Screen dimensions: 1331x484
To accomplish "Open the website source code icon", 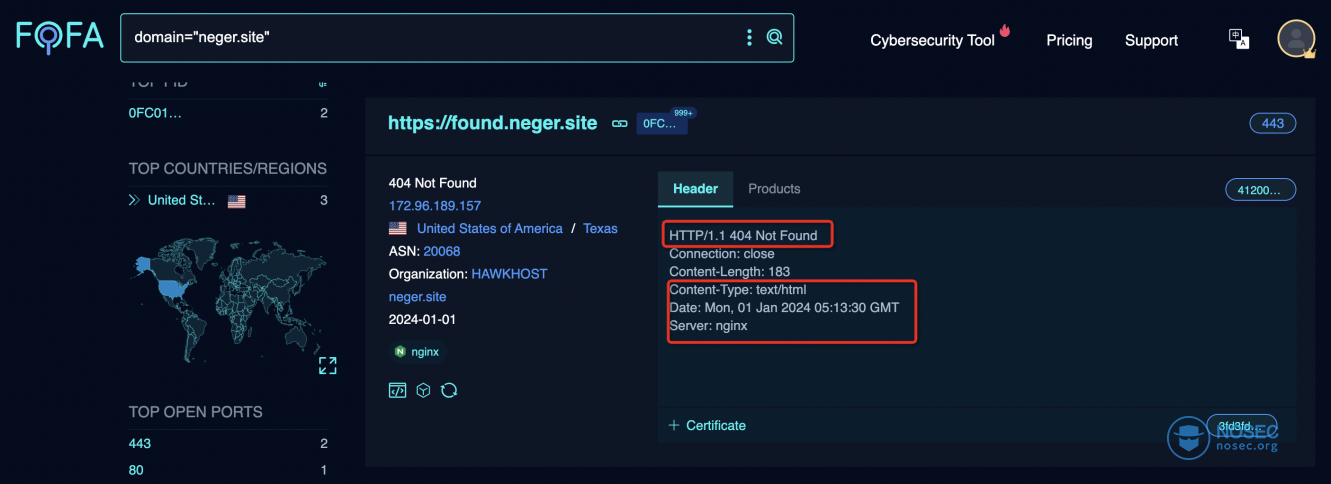I will pyautogui.click(x=397, y=390).
